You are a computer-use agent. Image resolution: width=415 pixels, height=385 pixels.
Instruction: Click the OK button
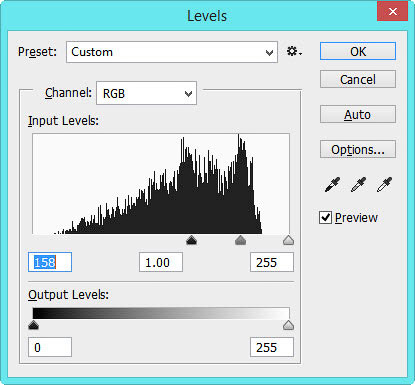(x=358, y=51)
